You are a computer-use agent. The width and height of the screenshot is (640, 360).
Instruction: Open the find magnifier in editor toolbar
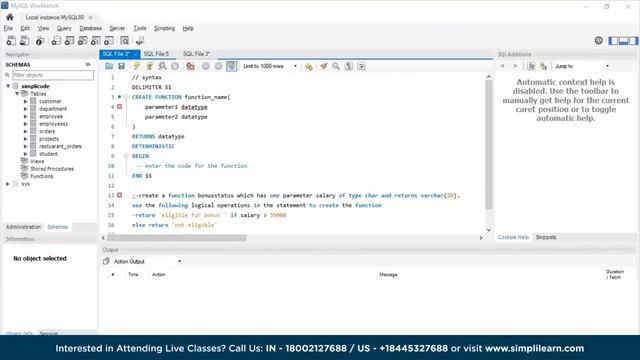tap(336, 66)
